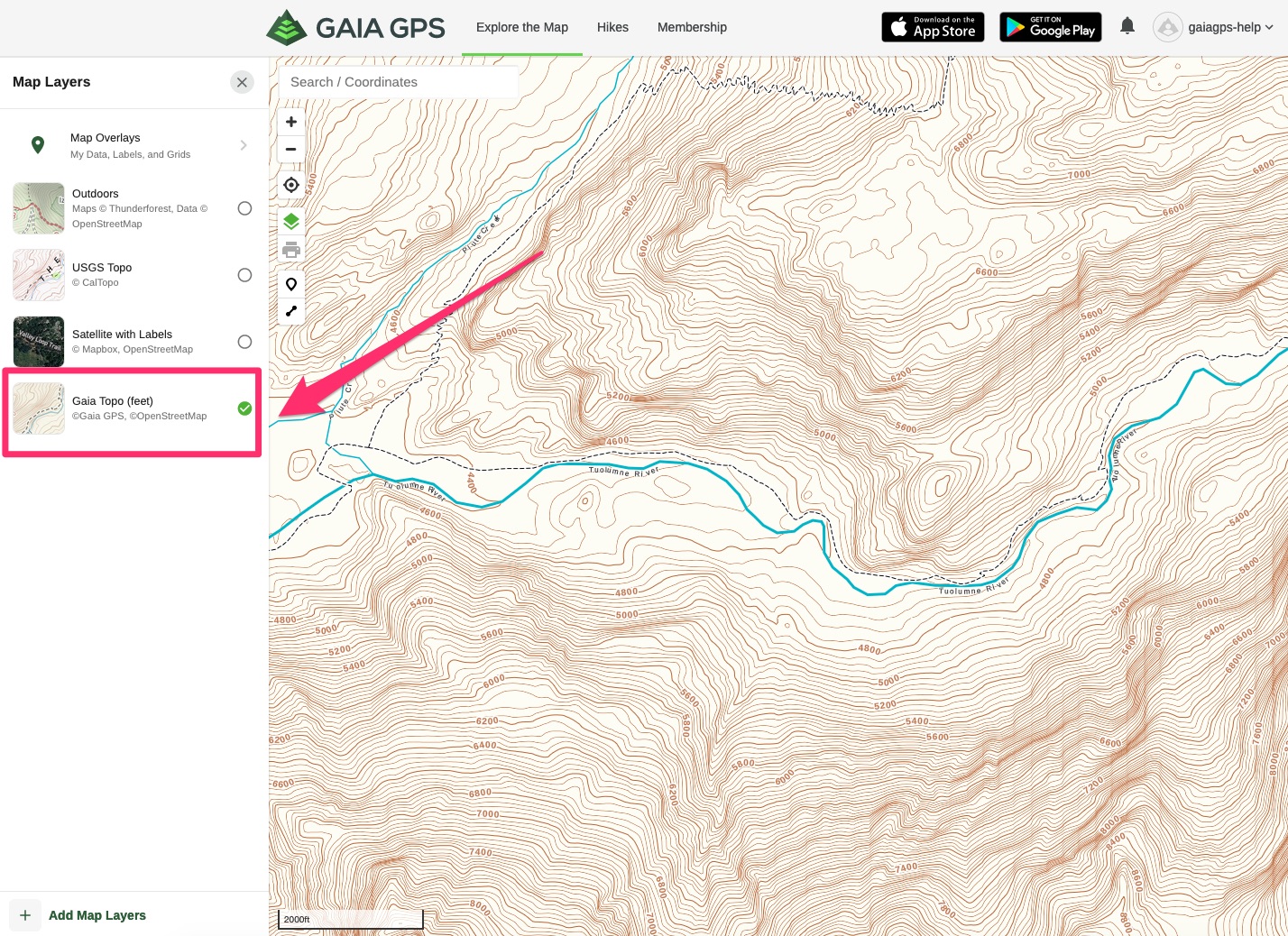Screen dimensions: 1288x936
Task: Open the notifications bell
Action: pos(1127,26)
